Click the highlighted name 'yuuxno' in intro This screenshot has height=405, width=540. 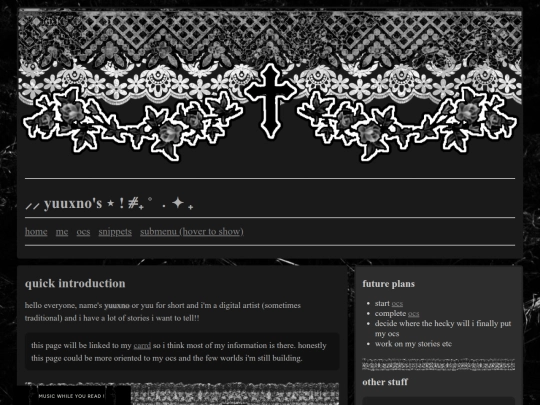point(117,305)
